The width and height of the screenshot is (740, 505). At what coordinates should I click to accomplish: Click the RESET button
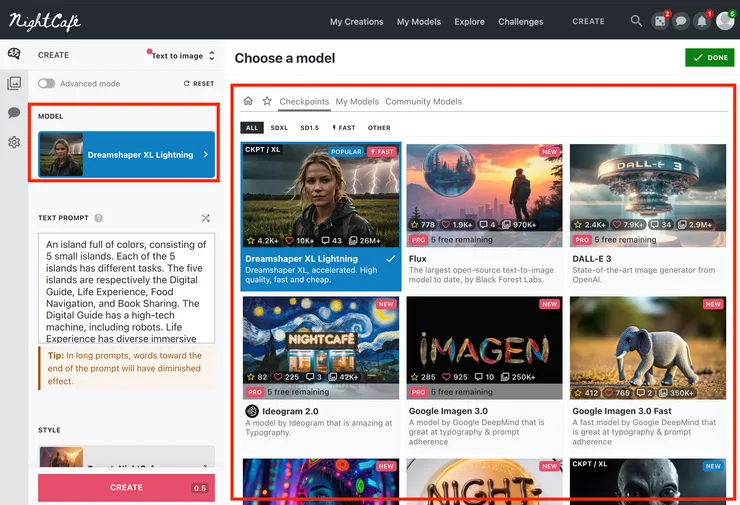pos(199,84)
